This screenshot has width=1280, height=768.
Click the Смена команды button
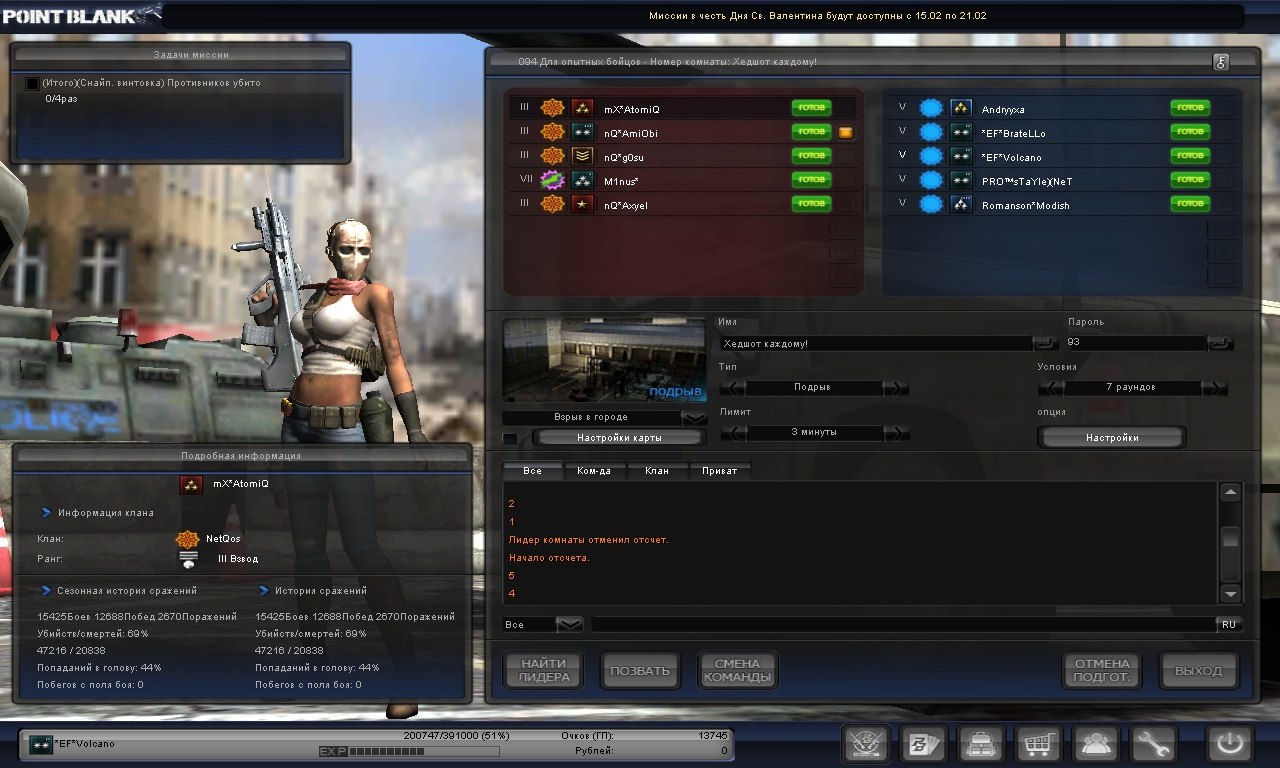(738, 671)
